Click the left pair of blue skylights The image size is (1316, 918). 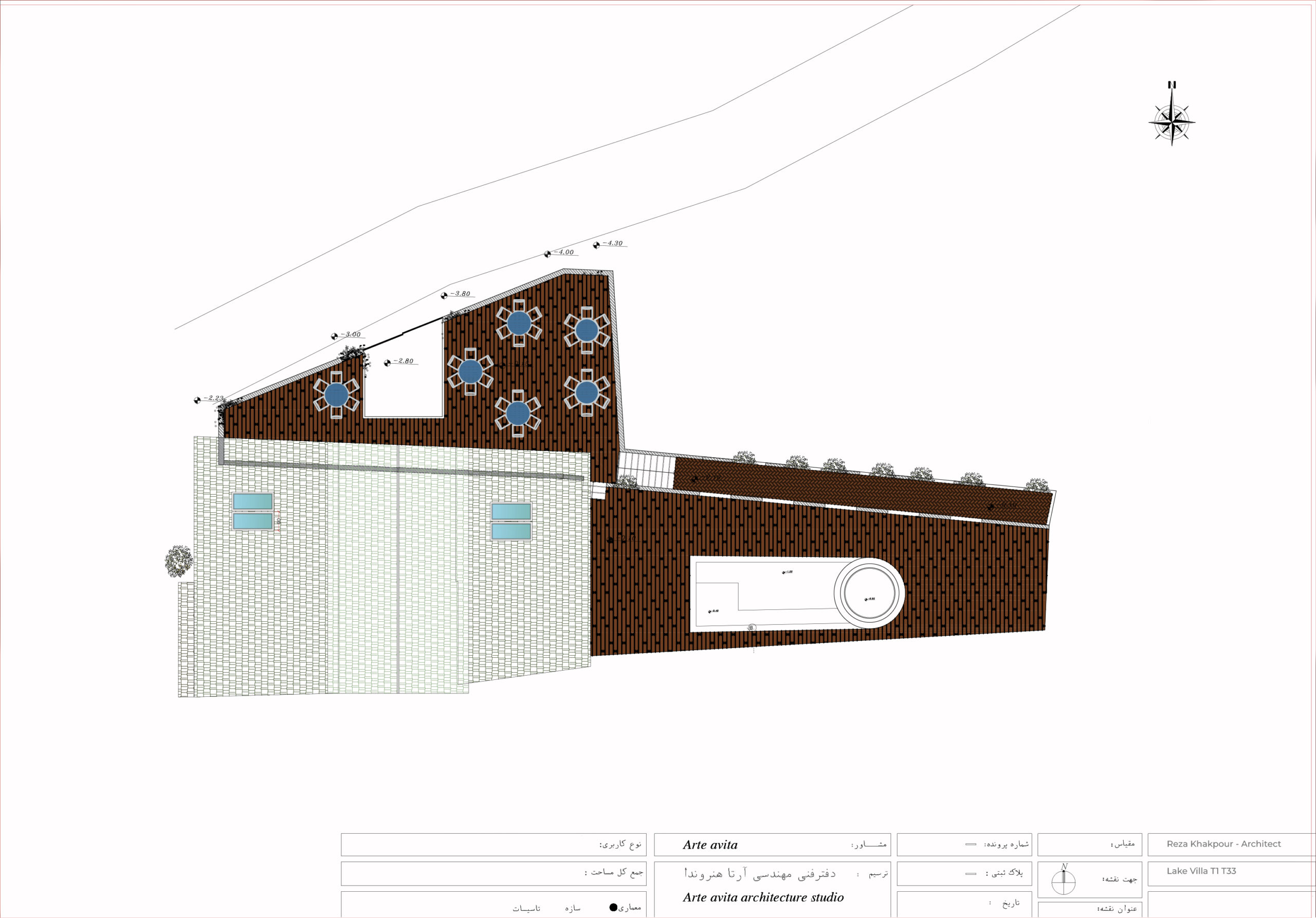tap(253, 511)
